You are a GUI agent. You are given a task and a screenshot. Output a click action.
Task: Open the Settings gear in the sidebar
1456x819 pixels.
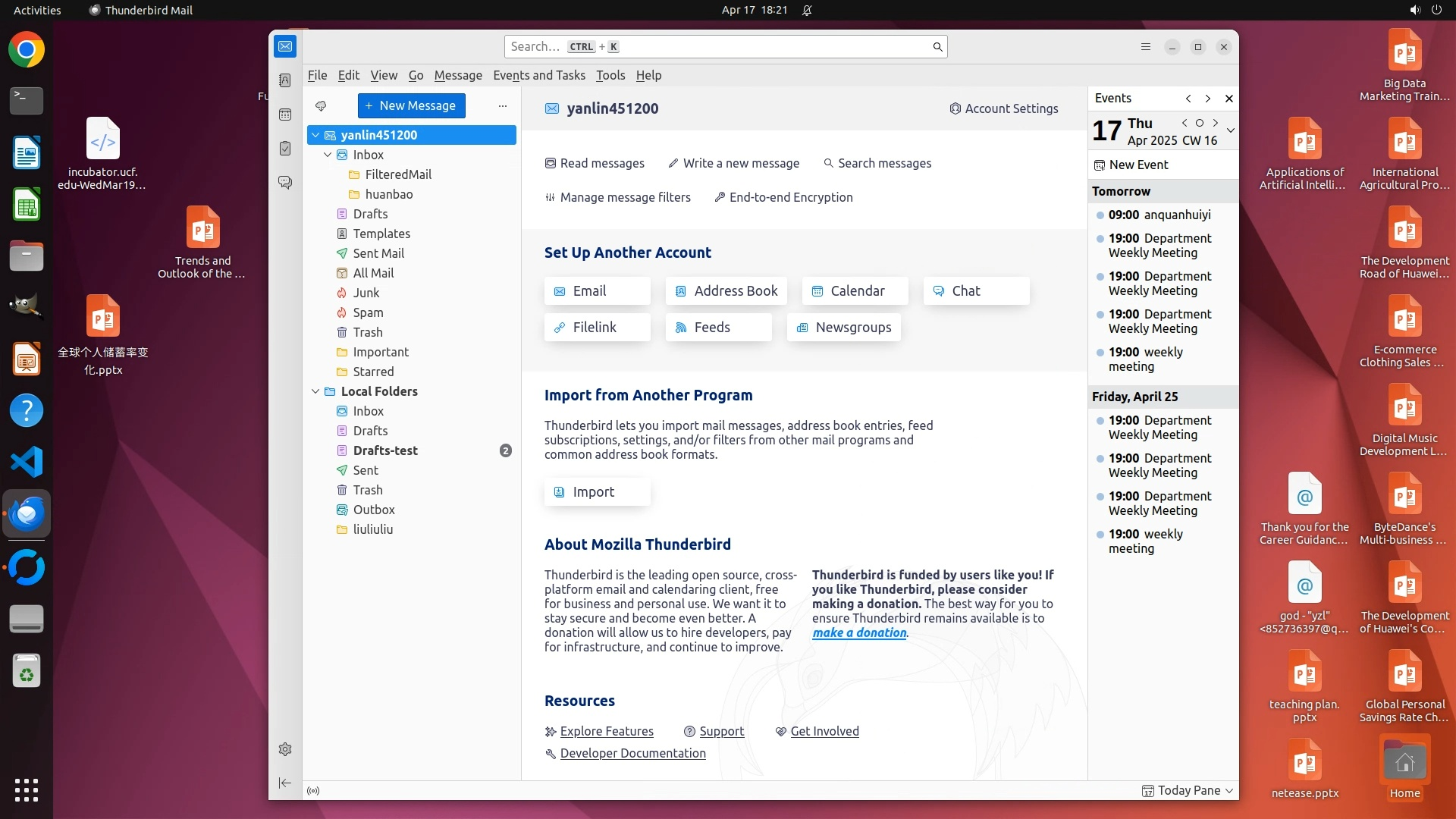click(285, 749)
